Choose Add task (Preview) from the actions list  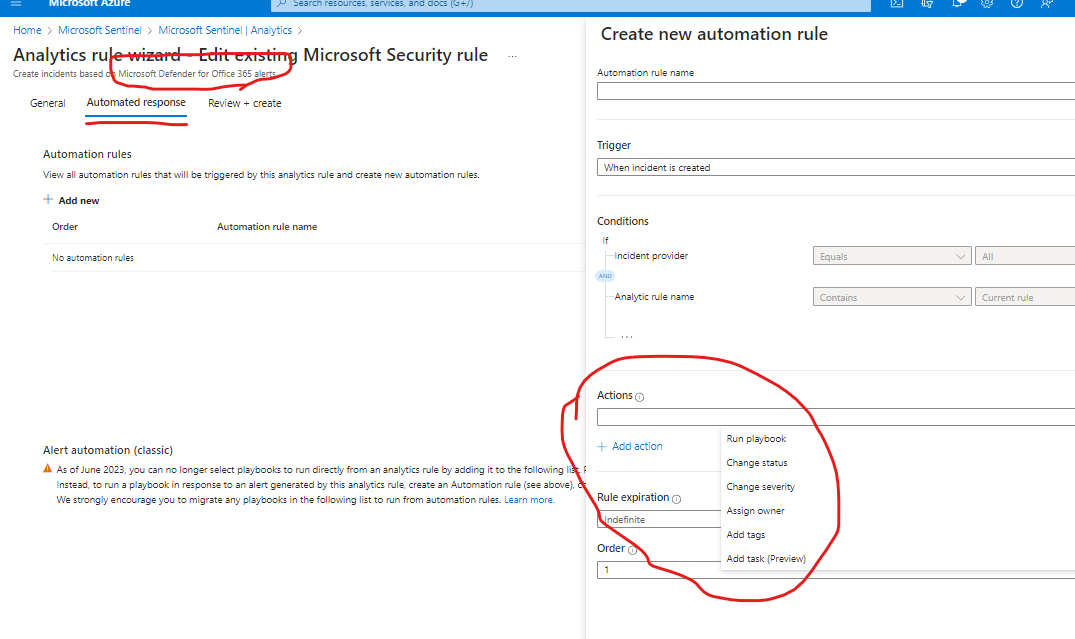click(x=766, y=559)
